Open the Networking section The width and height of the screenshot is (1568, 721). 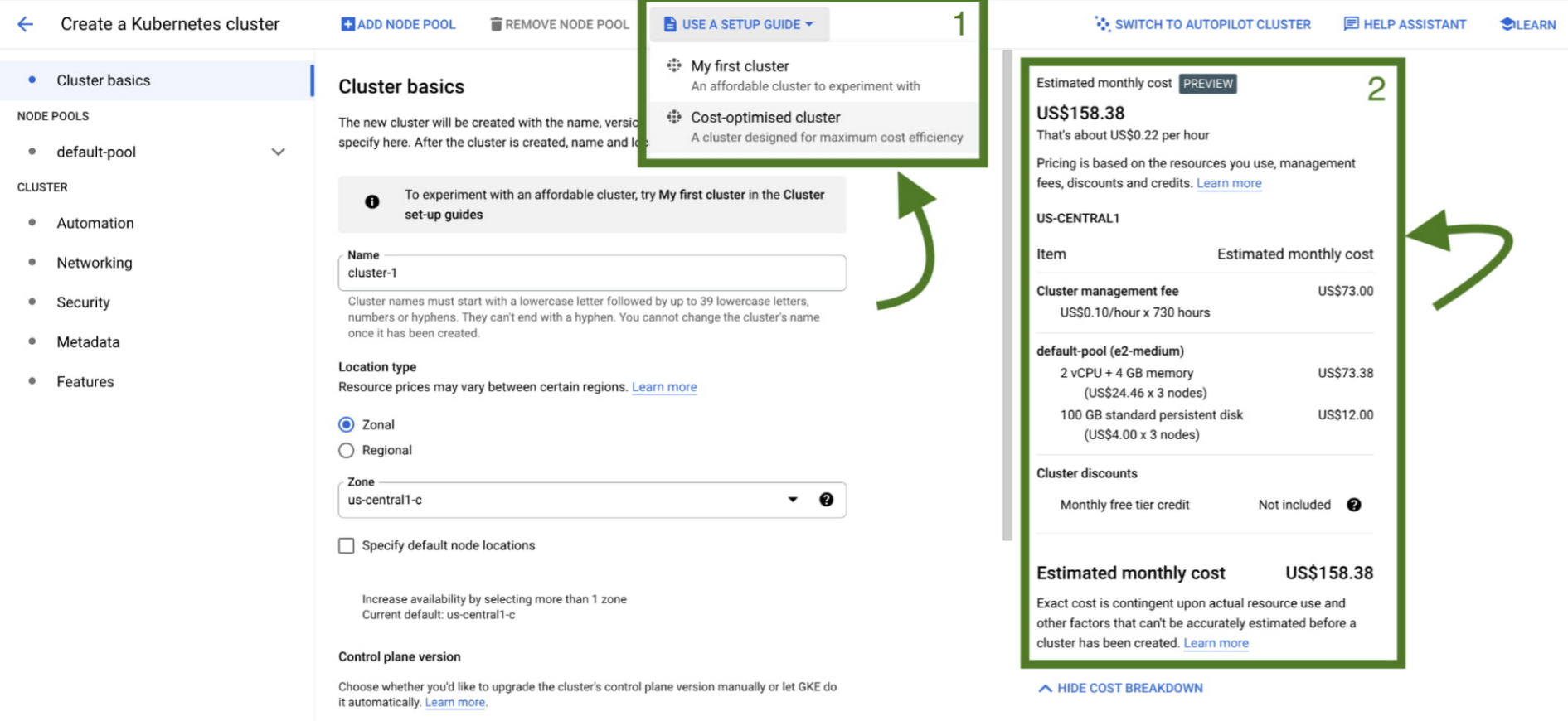click(x=95, y=263)
